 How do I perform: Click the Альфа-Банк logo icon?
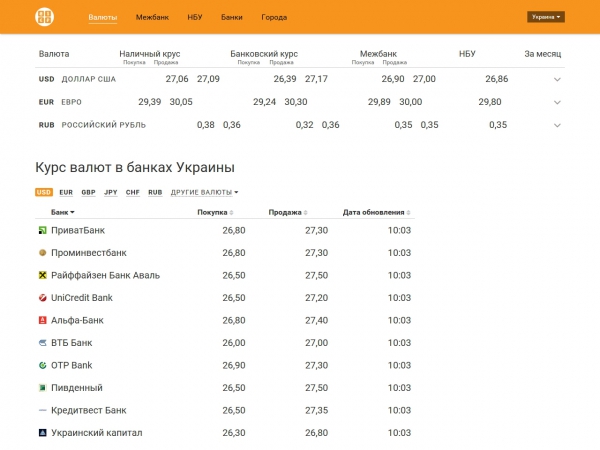[x=42, y=320]
